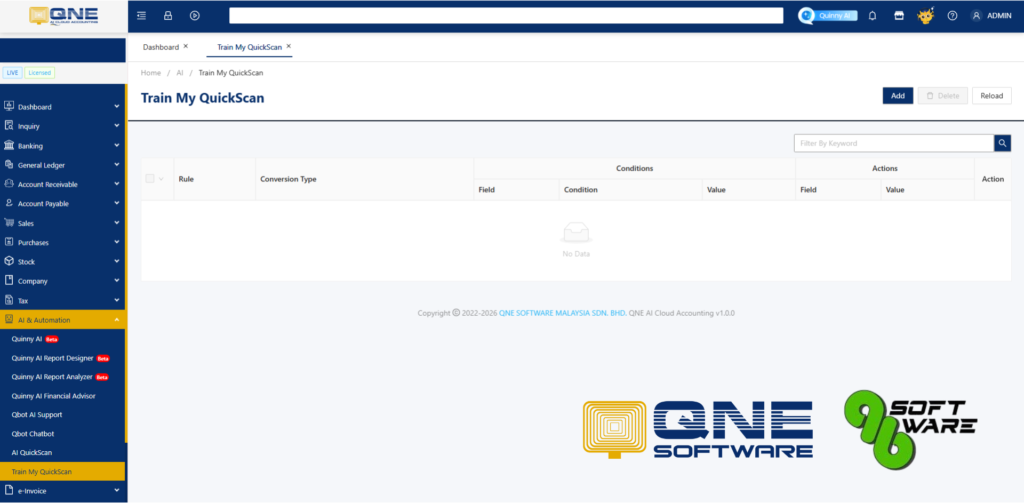The image size is (1024, 503).
Task: Expand the Dashboard menu chevron
Action: [117, 106]
